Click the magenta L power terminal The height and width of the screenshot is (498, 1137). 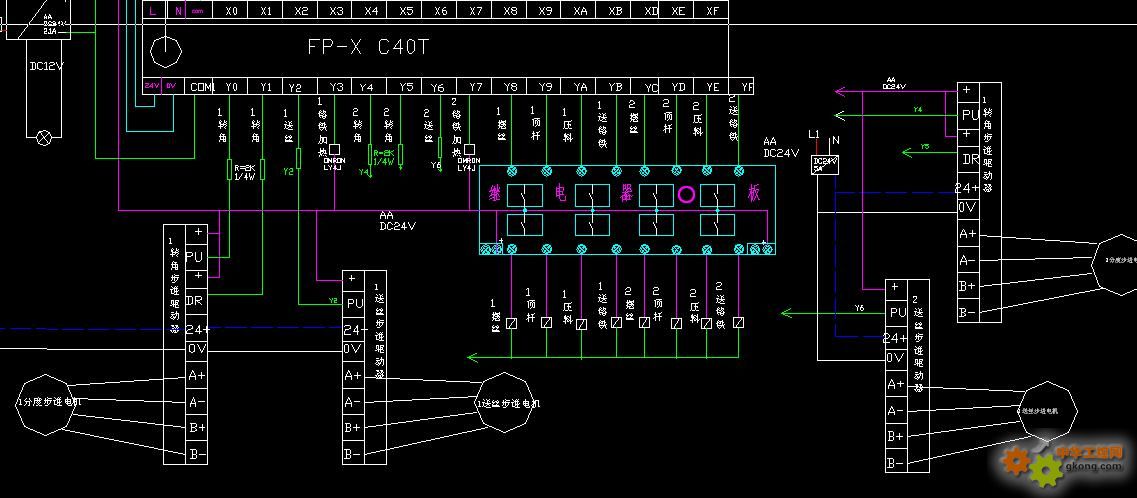tap(153, 11)
